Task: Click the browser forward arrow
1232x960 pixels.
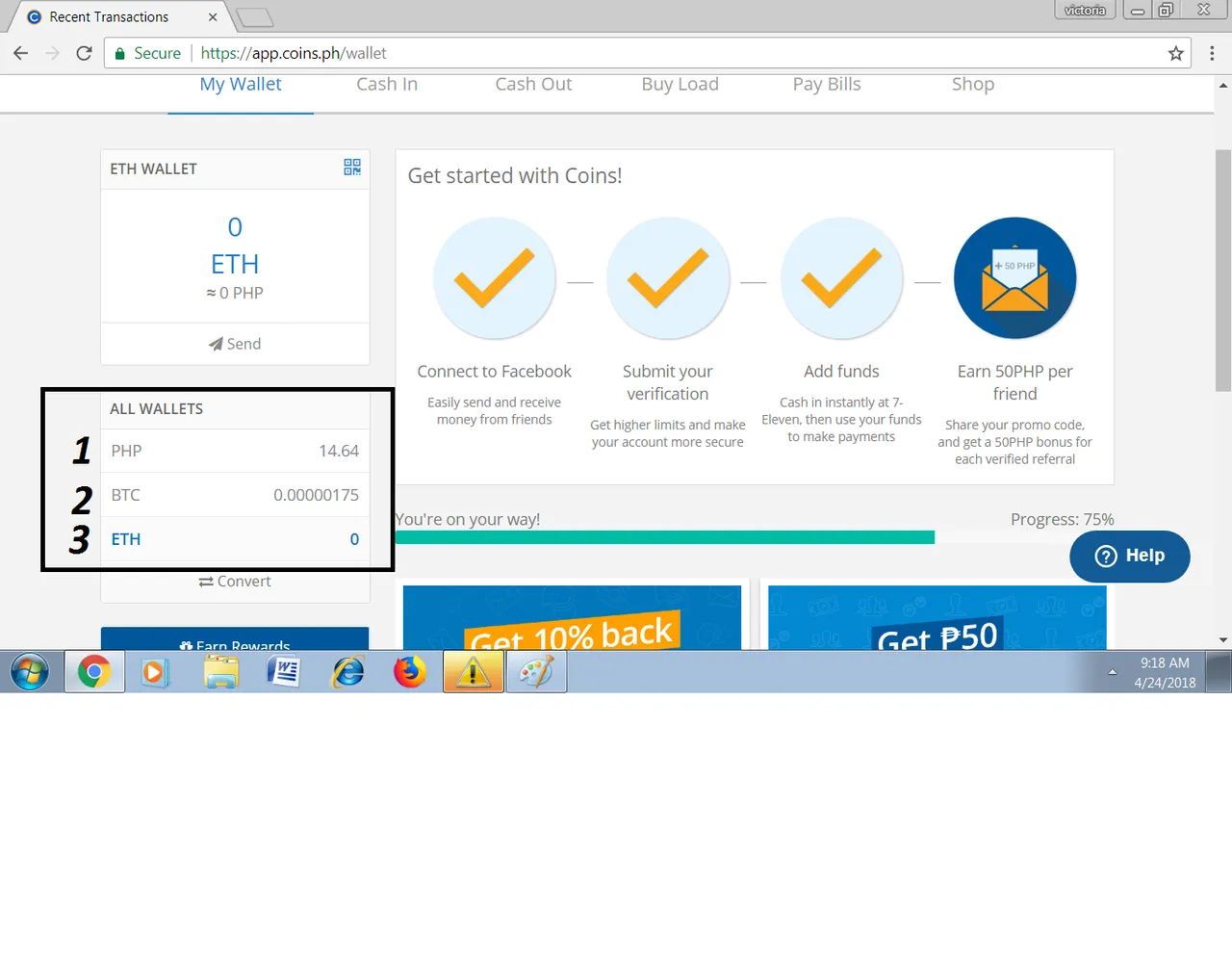Action: (x=53, y=53)
